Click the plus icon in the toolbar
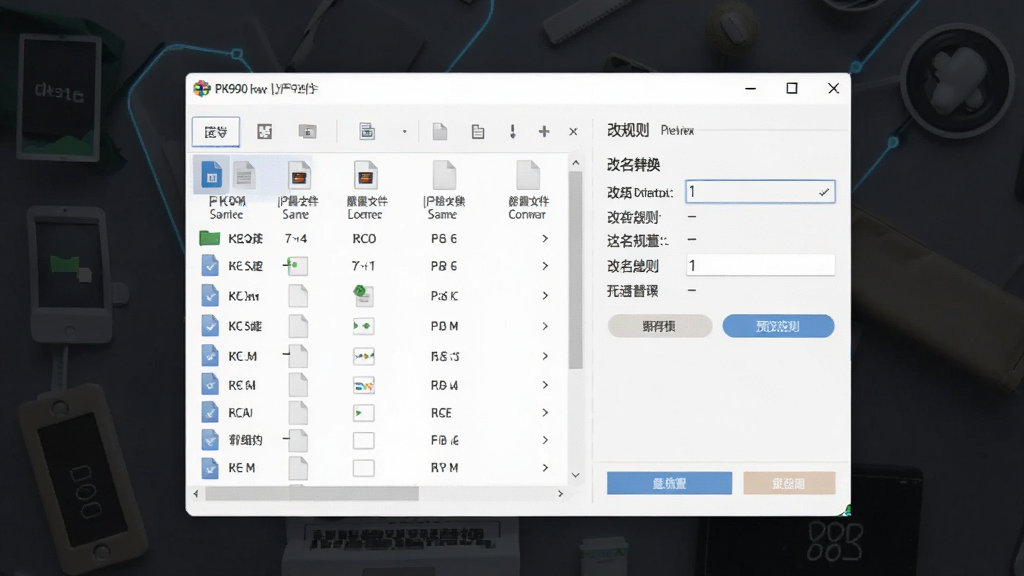1024x576 pixels. [x=544, y=131]
